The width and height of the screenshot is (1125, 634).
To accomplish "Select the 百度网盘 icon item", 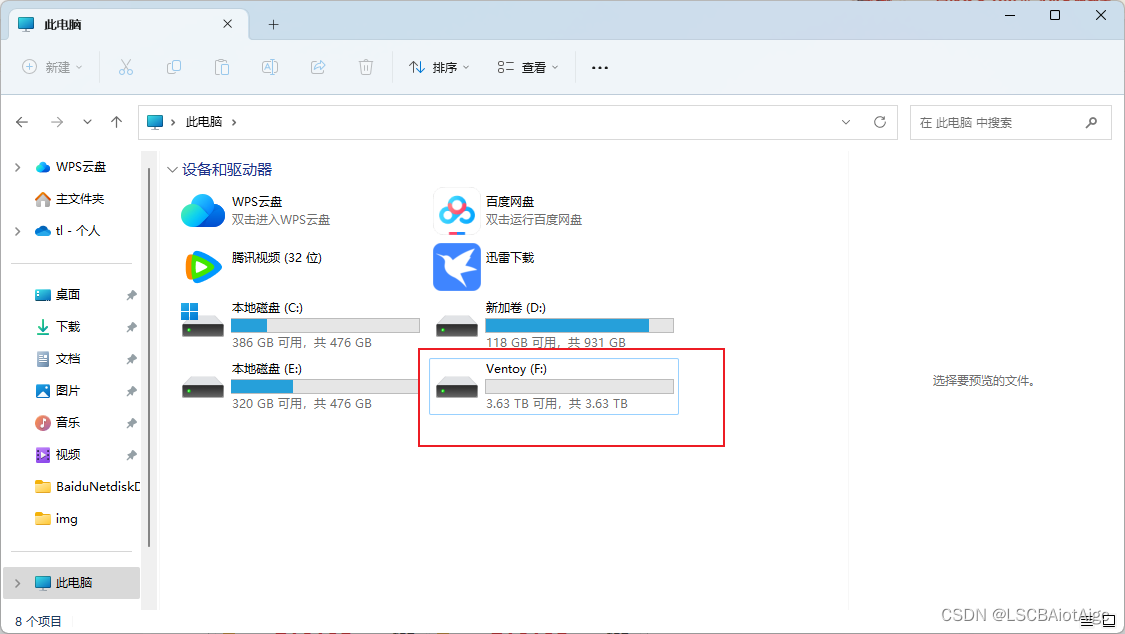I will pyautogui.click(x=457, y=211).
